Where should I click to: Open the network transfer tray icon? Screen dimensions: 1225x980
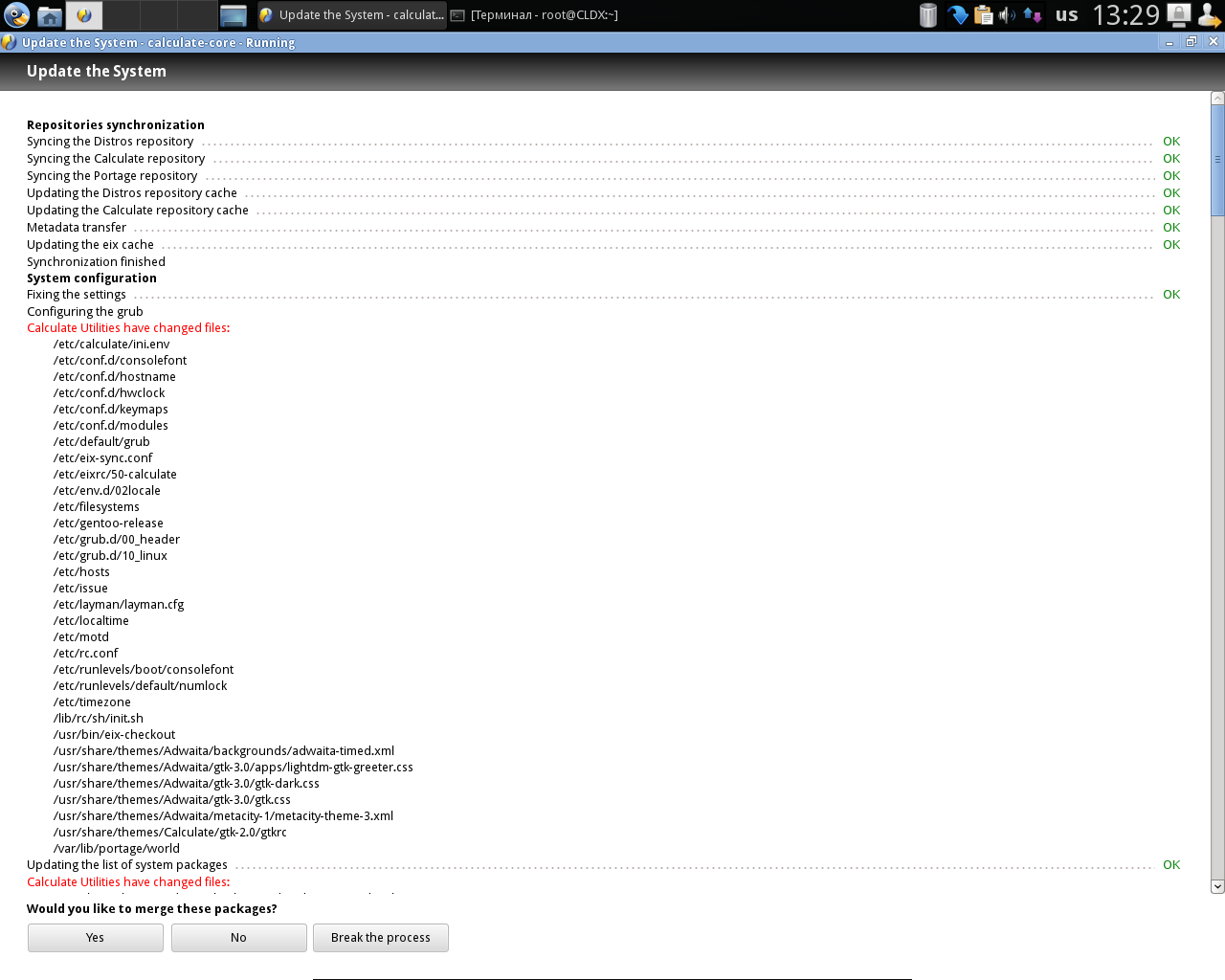pos(1033,15)
